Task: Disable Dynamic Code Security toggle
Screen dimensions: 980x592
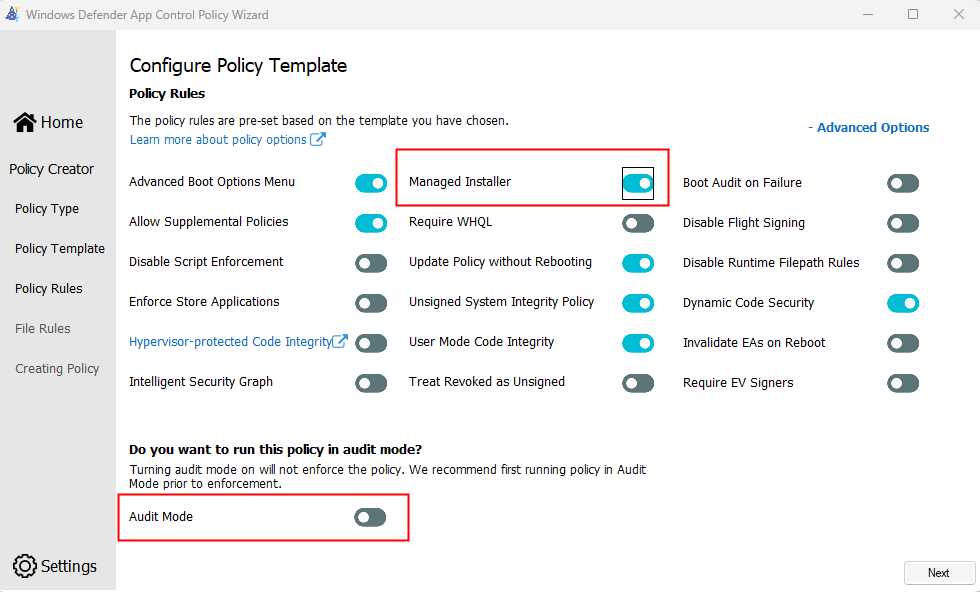Action: pos(903,303)
